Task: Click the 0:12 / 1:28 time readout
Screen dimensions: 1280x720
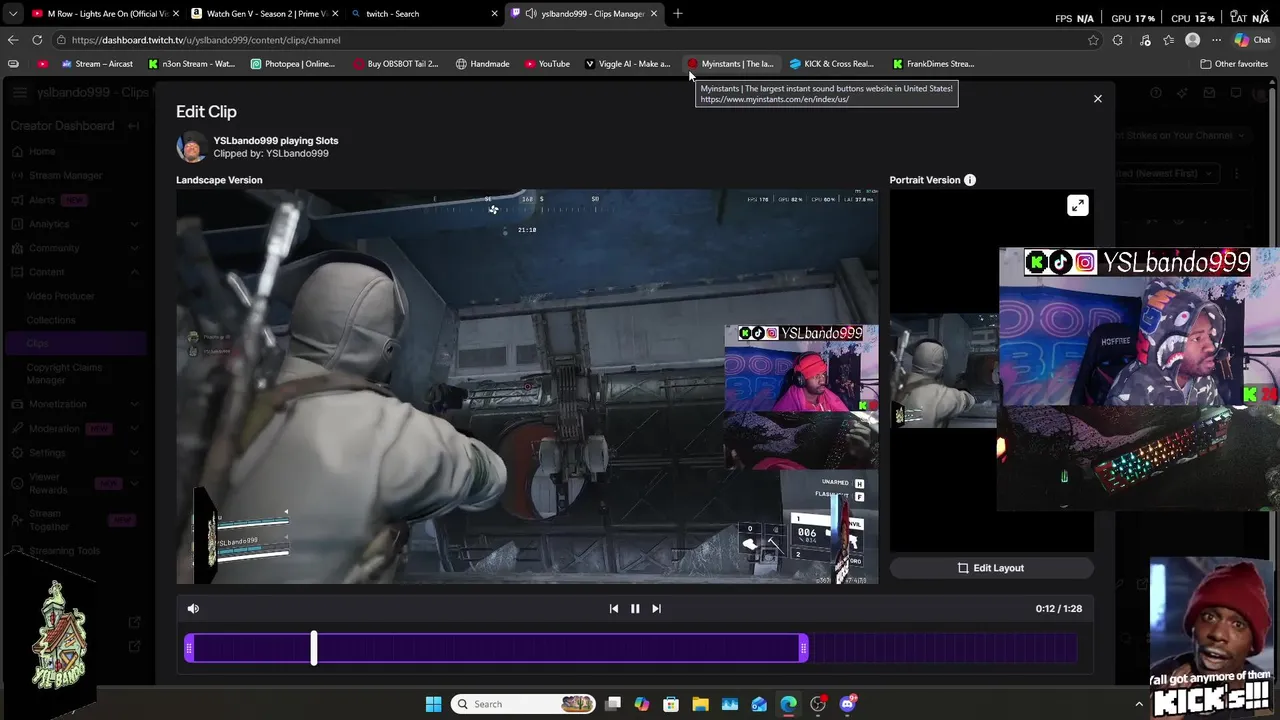Action: point(1059,608)
